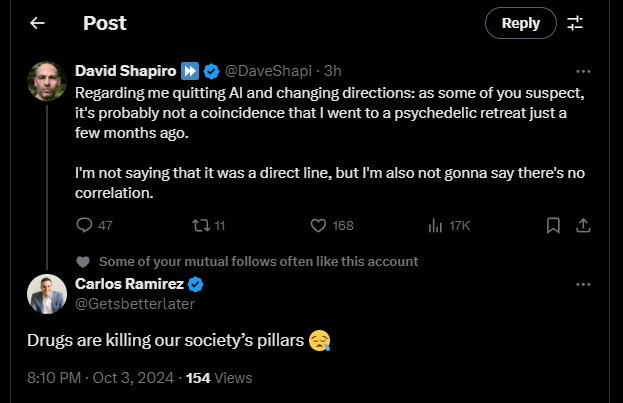This screenshot has width=623, height=403.
Task: Click the @Getsbetterlater handle
Action: 135,304
